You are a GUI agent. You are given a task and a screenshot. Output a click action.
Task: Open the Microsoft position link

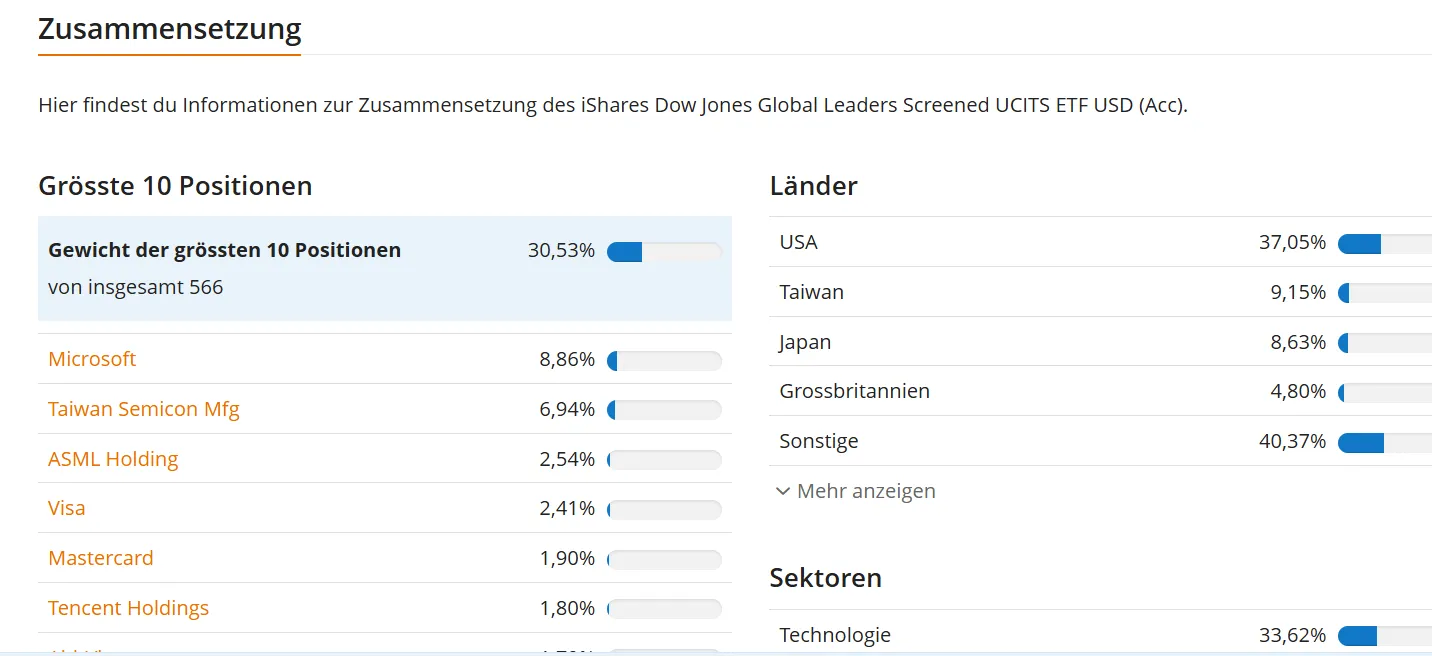pos(92,359)
